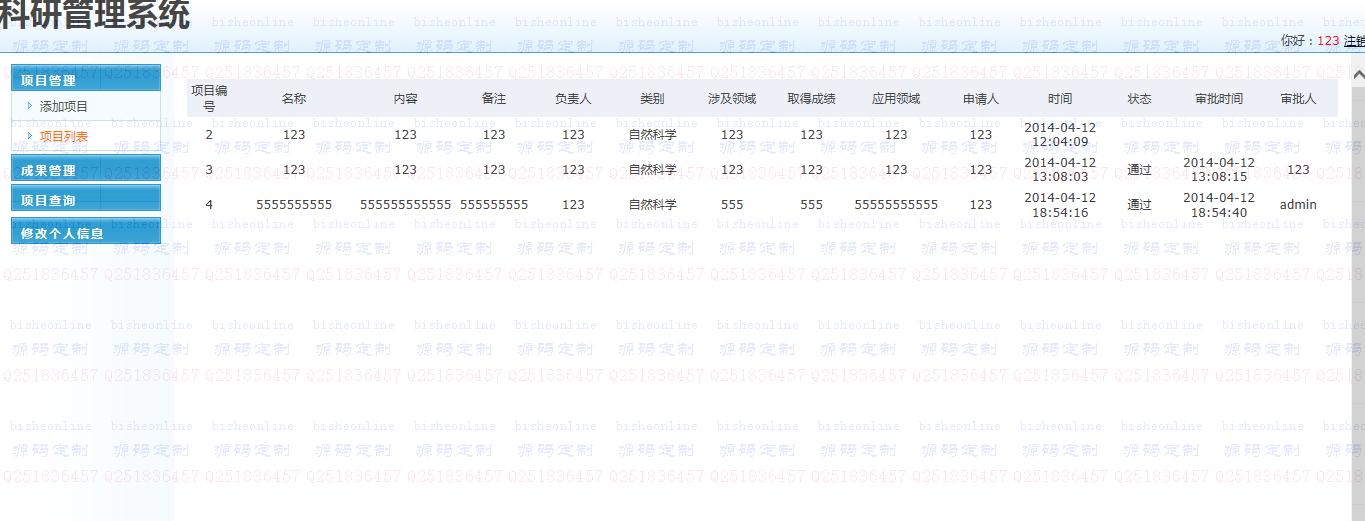Viewport: 1365px width, 521px height.
Task: Click timestamp 2014-04-12 18:54:16
Action: point(1060,204)
